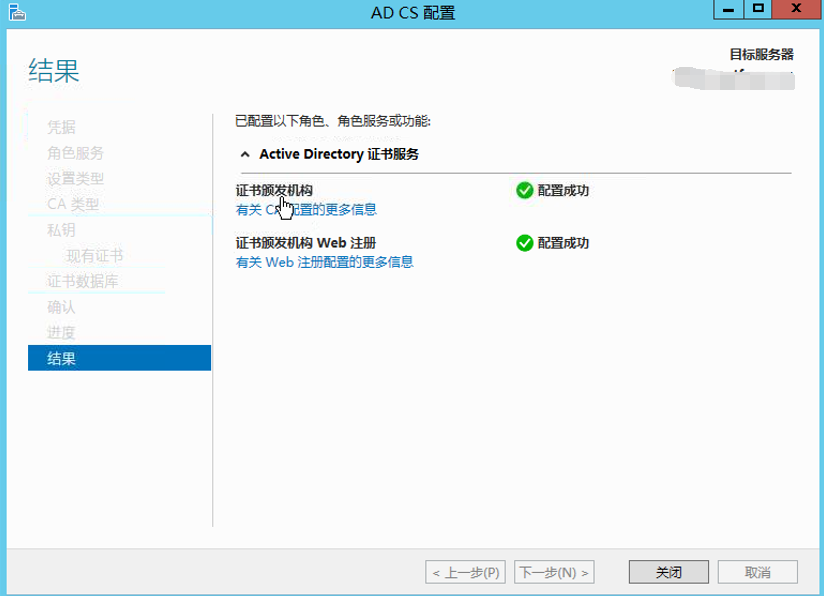Click green success checkmark for 证书颁发机构
The image size is (824, 596).
click(524, 190)
